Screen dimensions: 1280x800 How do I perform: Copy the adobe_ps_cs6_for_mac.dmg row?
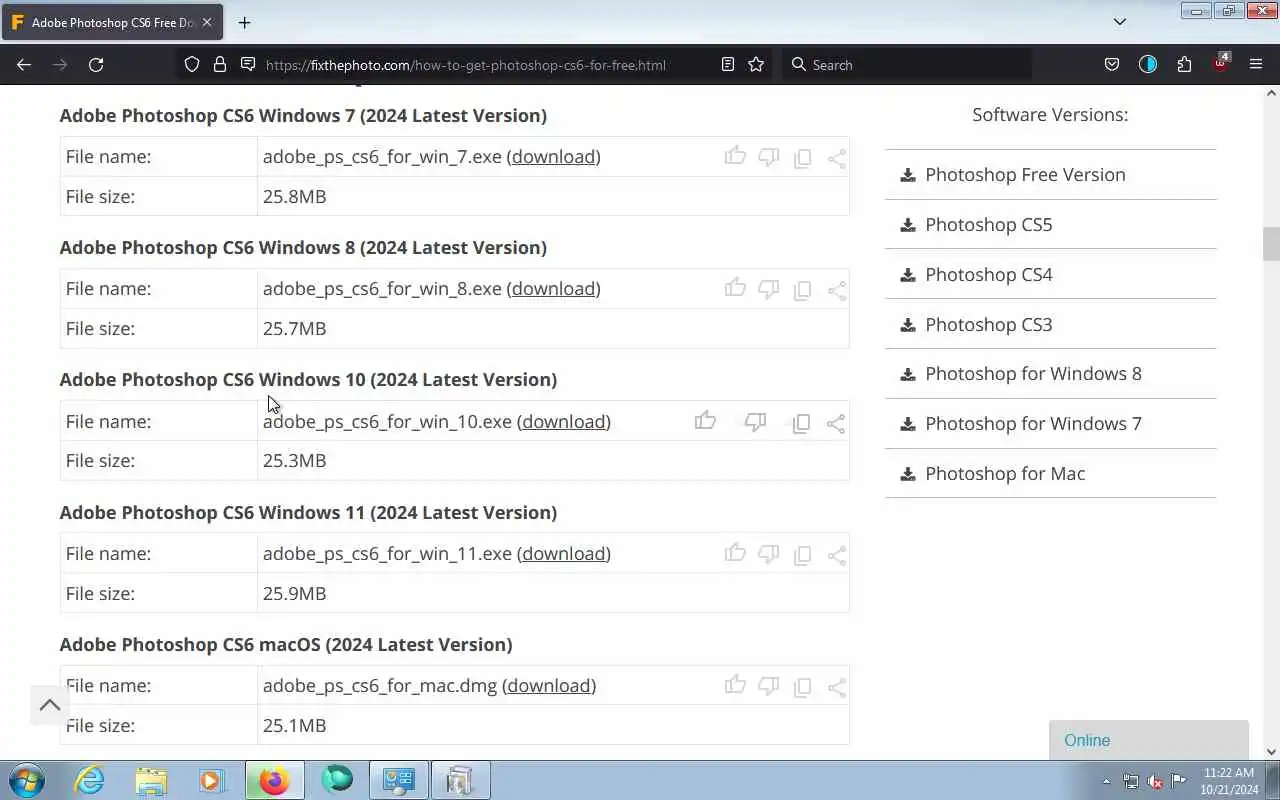pos(802,687)
